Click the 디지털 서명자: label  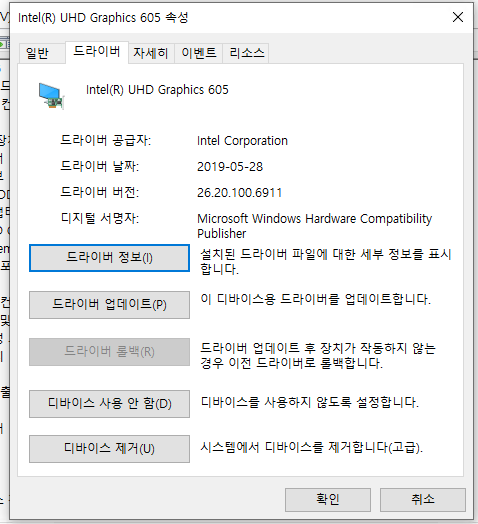pos(100,218)
